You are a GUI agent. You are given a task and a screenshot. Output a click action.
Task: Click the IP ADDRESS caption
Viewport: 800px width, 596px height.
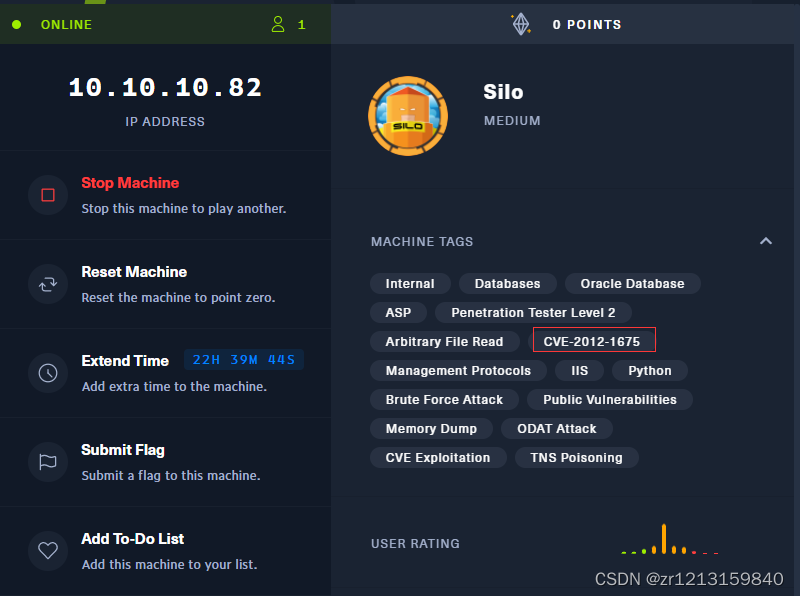tap(165, 121)
